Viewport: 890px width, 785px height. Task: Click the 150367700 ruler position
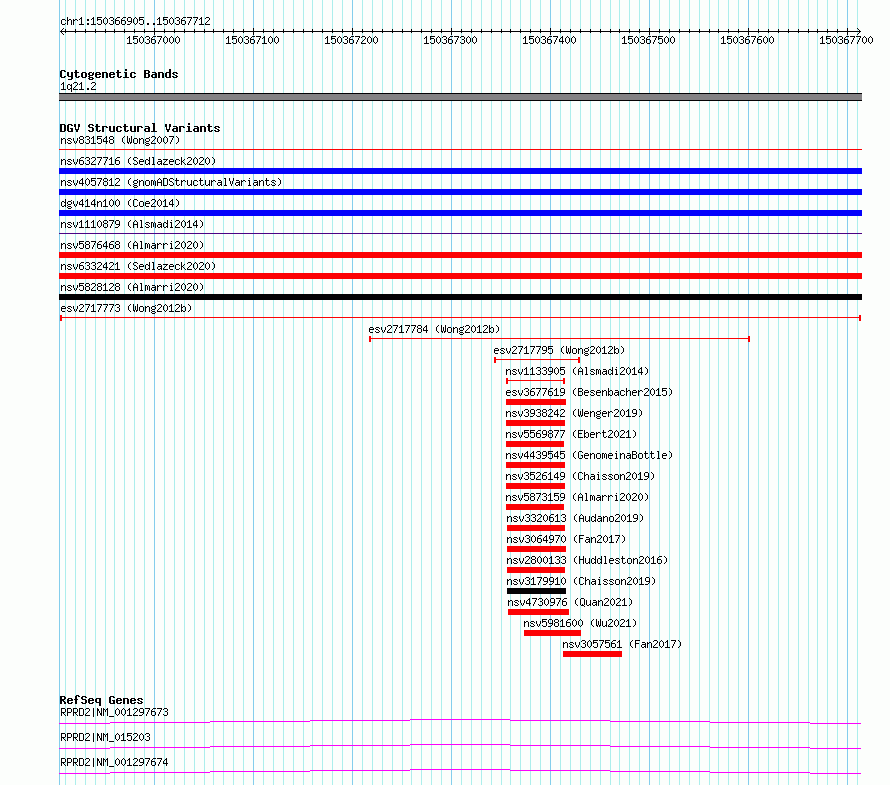846,40
